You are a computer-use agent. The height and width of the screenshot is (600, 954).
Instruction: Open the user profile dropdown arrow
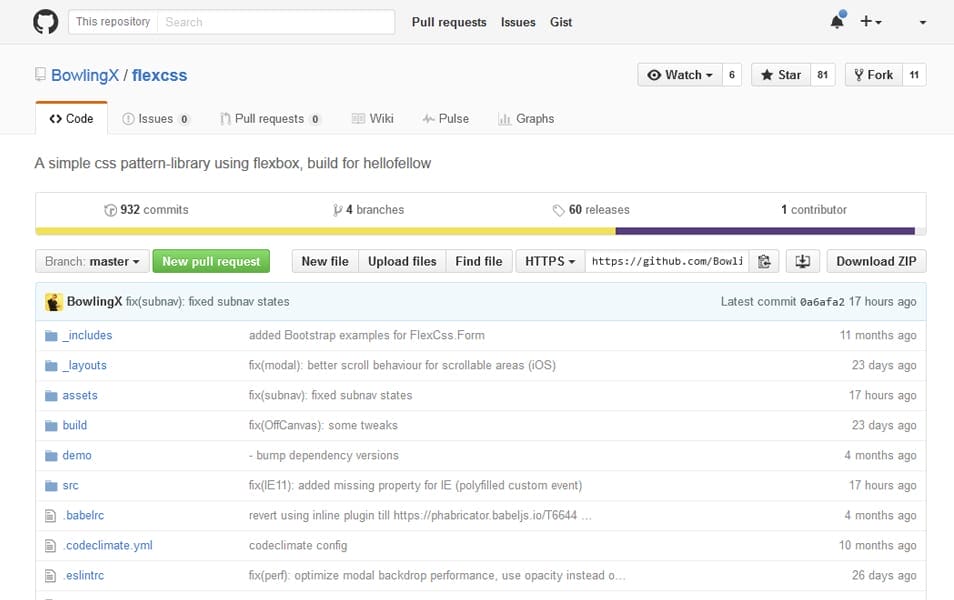tap(922, 23)
